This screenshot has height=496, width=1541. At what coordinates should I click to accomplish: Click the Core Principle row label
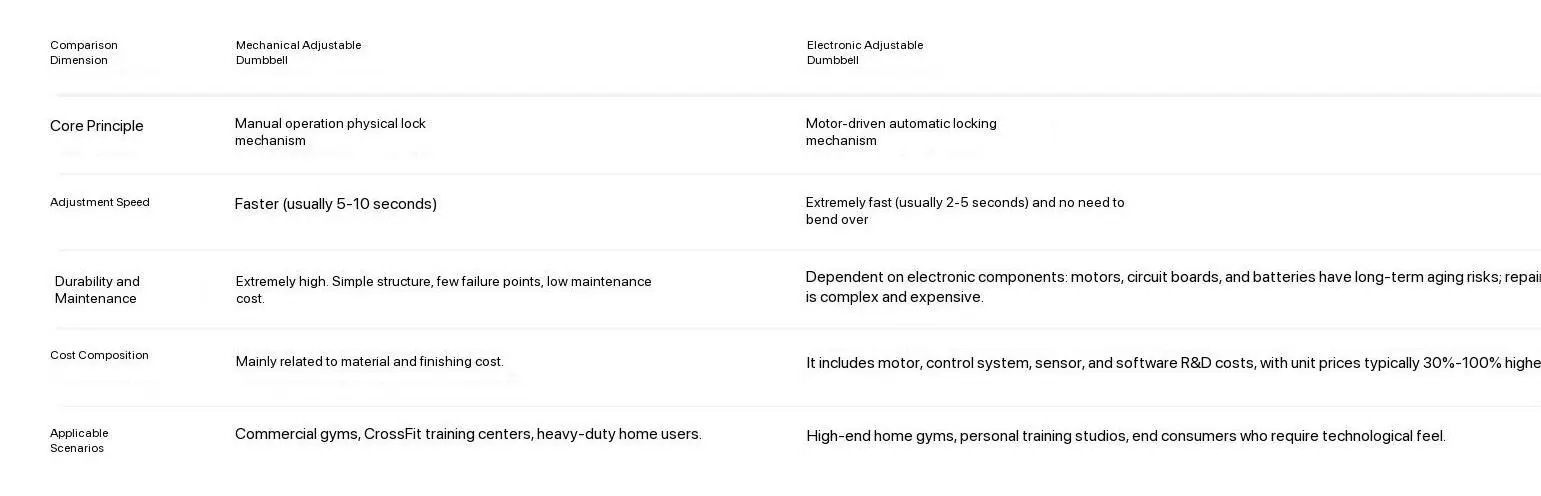click(x=97, y=126)
